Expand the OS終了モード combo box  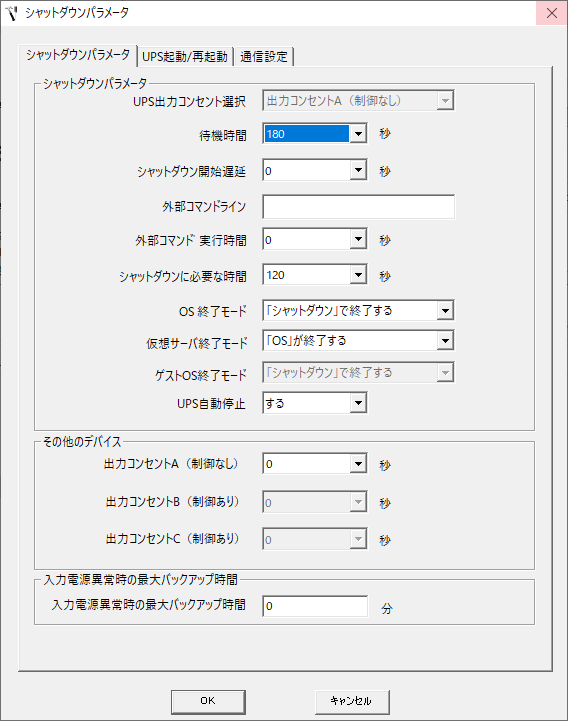pos(445,310)
